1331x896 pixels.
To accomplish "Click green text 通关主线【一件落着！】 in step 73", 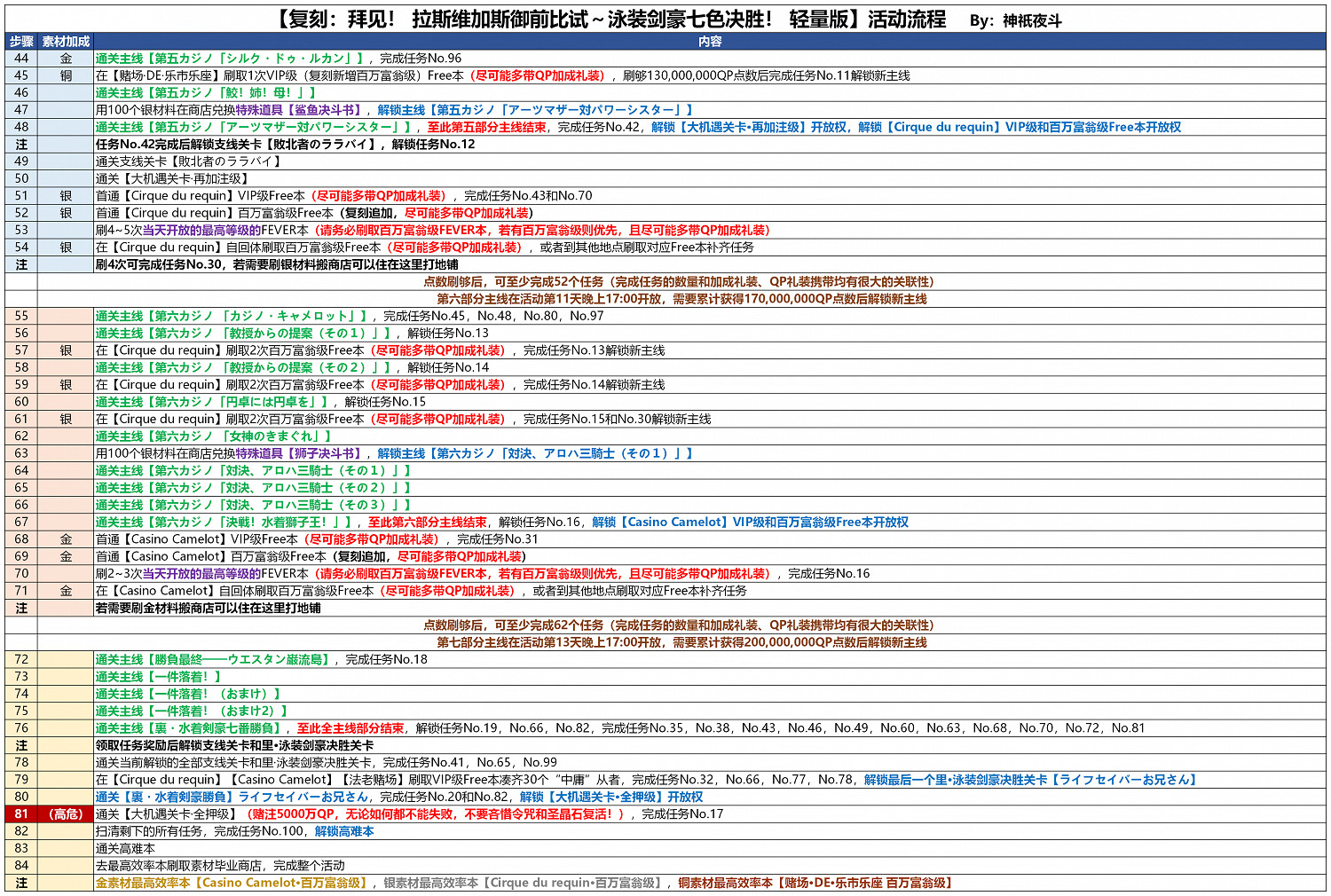I will [x=158, y=677].
